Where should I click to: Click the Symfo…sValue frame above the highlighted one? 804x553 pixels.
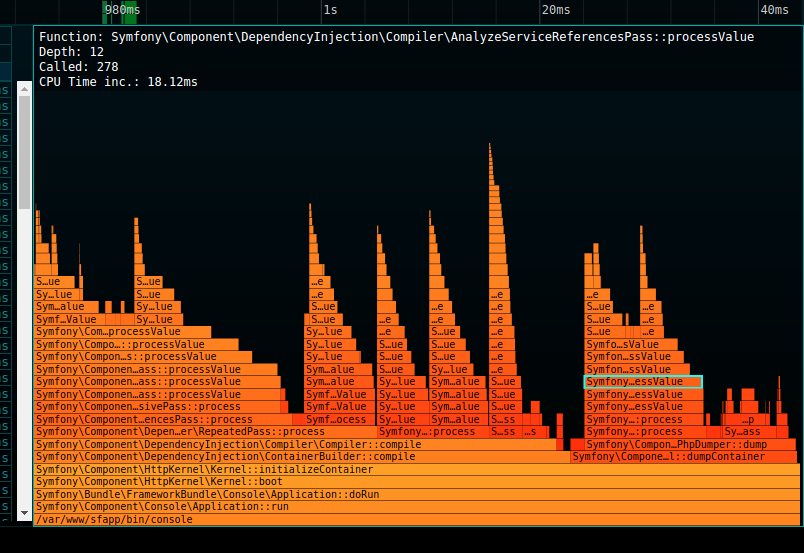(x=631, y=344)
